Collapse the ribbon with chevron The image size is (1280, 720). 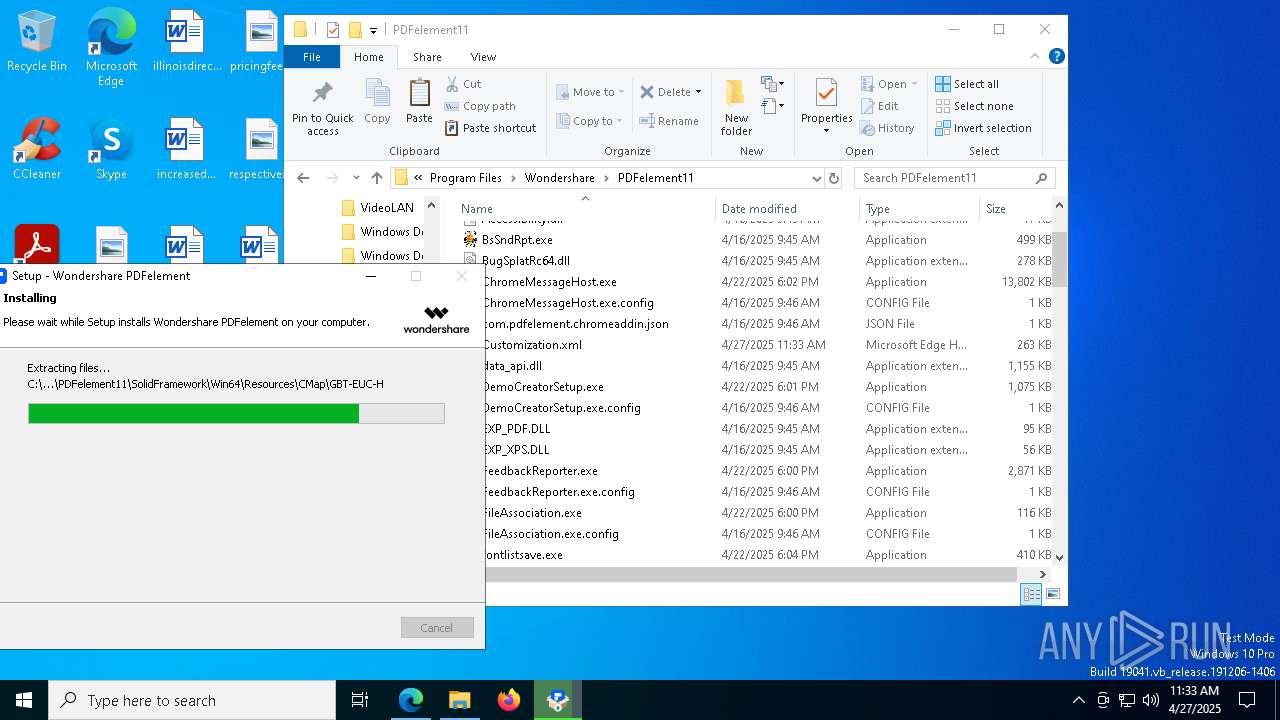(x=1035, y=57)
